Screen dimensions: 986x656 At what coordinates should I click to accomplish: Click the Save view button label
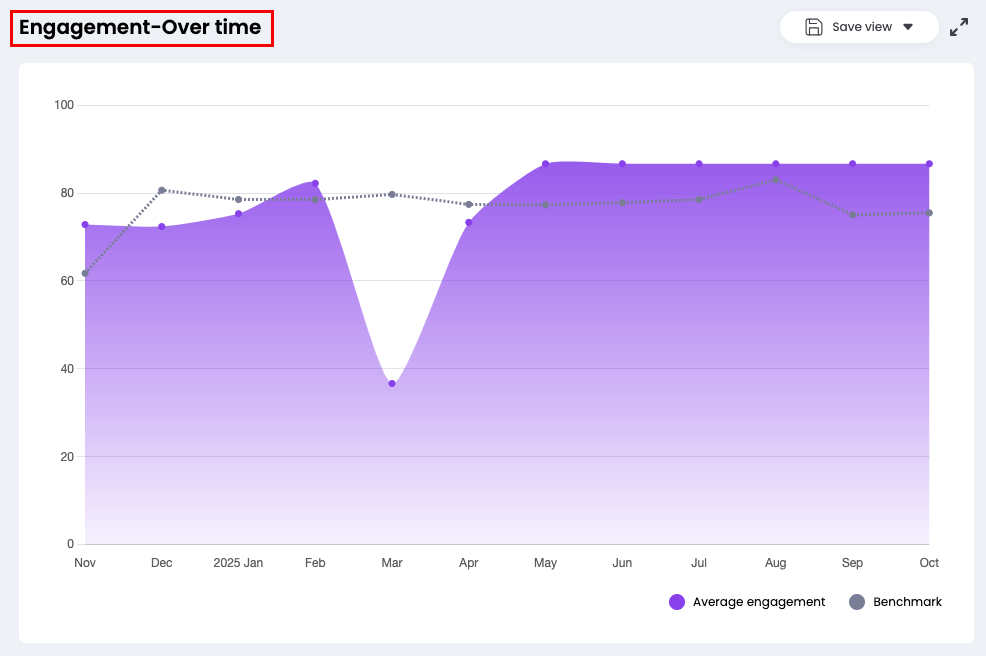tap(861, 27)
